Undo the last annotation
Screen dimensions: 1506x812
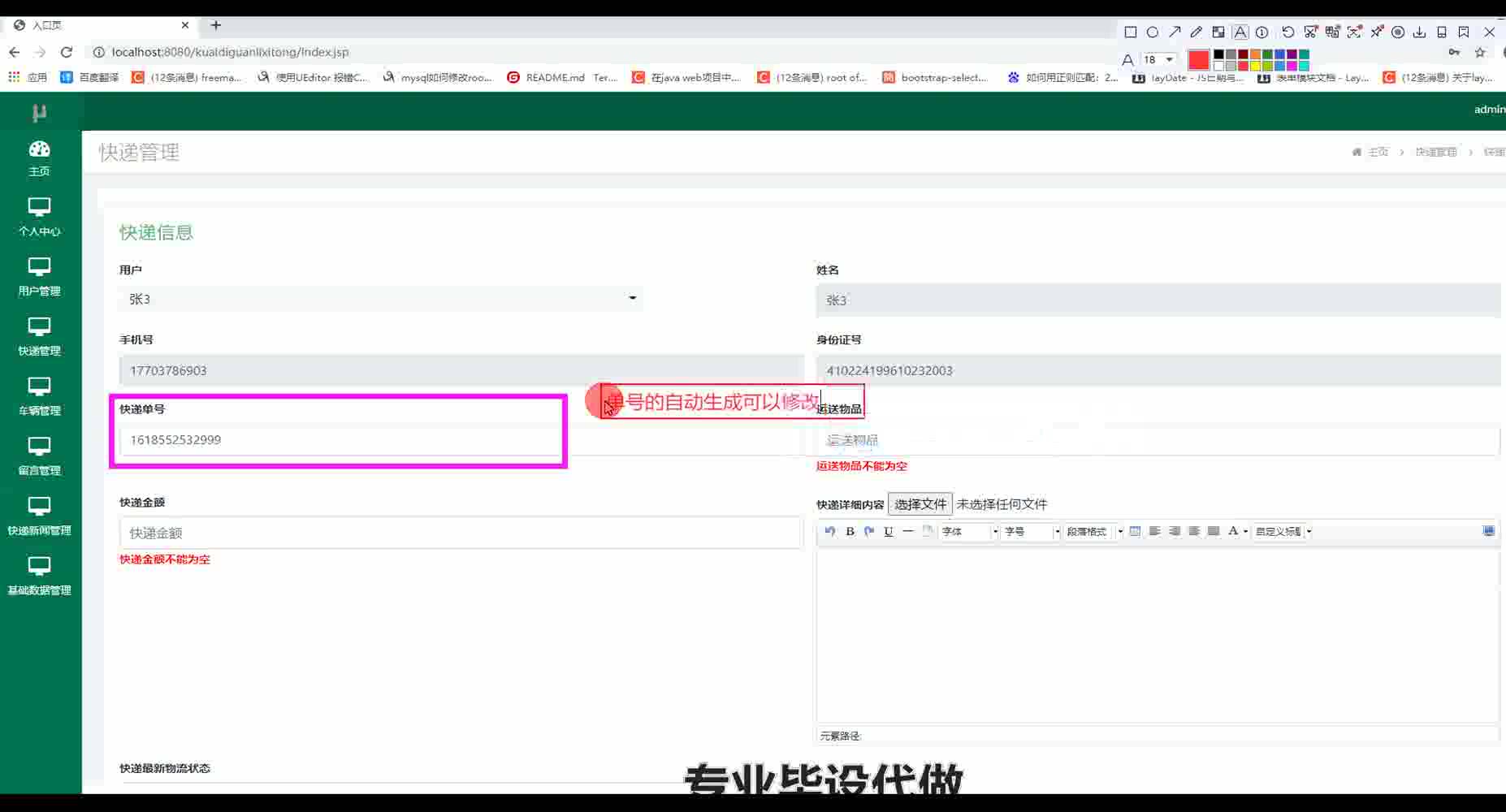[x=1288, y=32]
